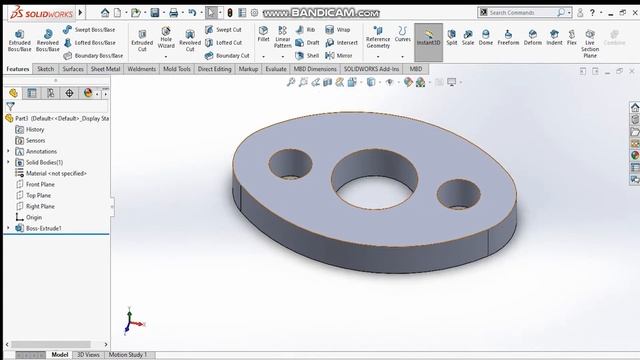Image resolution: width=640 pixels, height=360 pixels.
Task: Select the Extruded Boss/Base tool
Action: (19, 40)
